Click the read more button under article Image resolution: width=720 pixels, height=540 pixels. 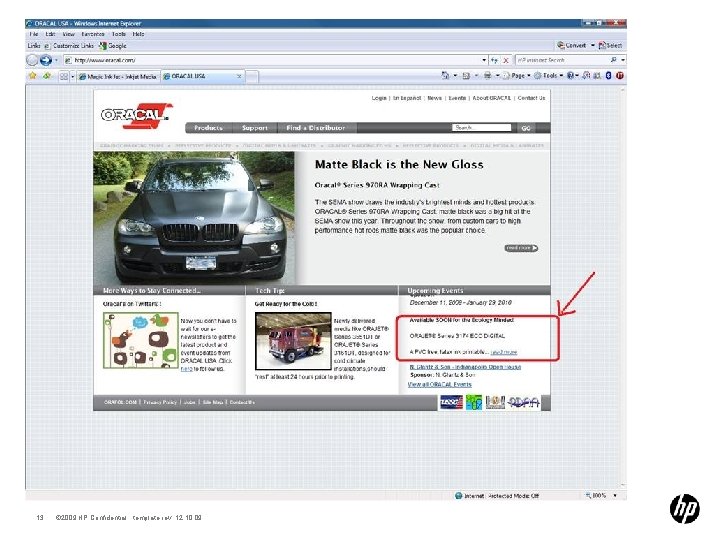pos(521,248)
